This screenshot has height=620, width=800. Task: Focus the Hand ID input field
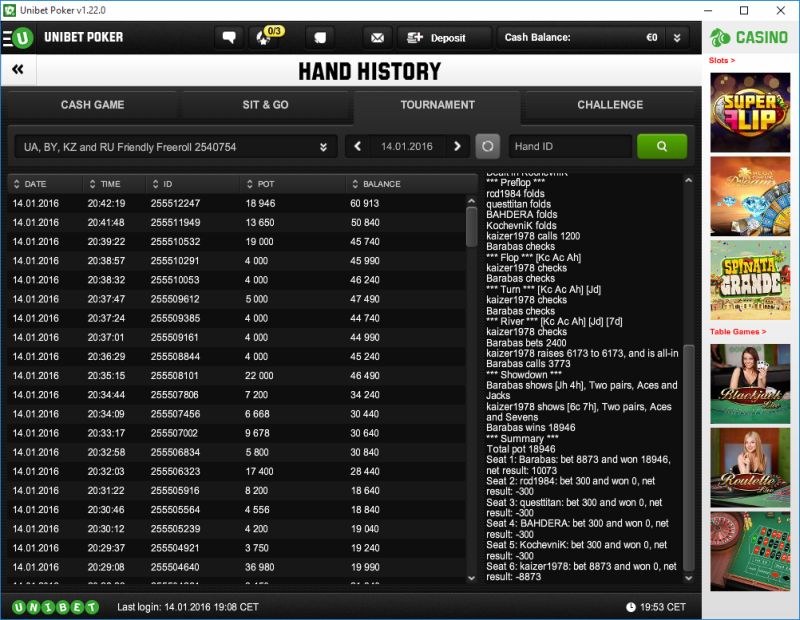(x=570, y=146)
